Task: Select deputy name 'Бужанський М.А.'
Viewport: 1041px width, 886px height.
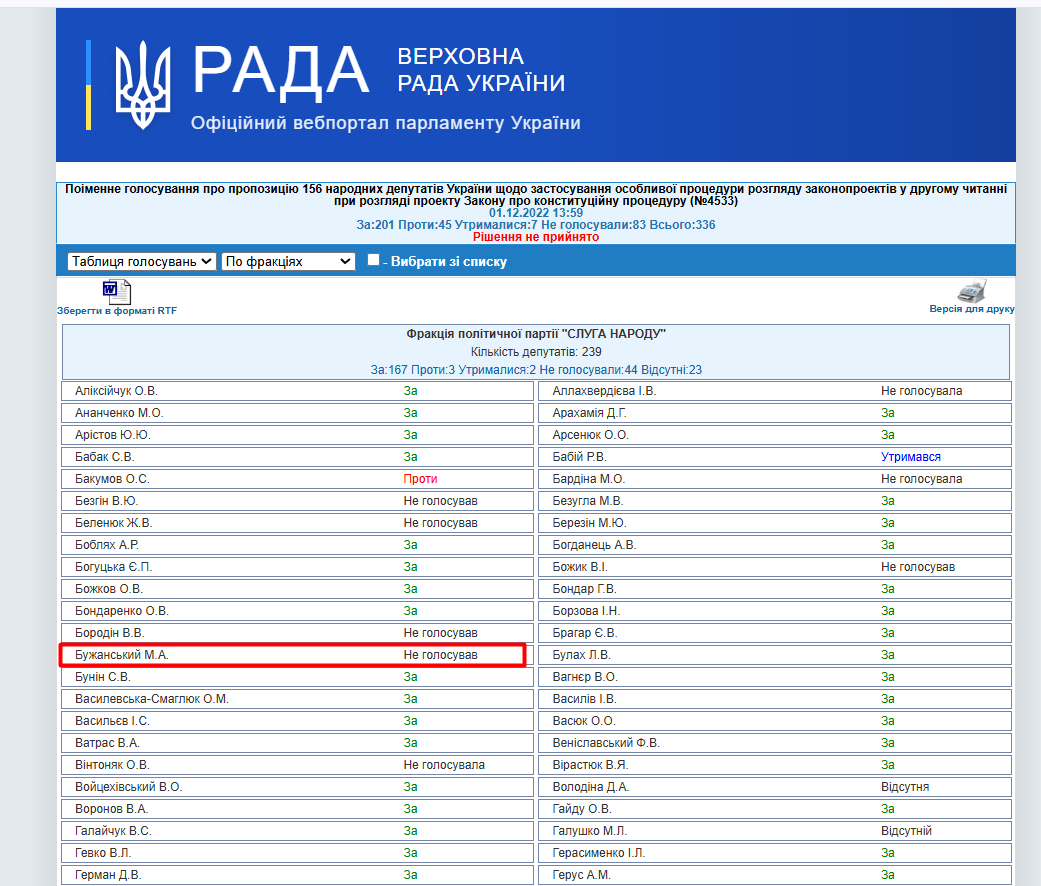Action: [121, 654]
